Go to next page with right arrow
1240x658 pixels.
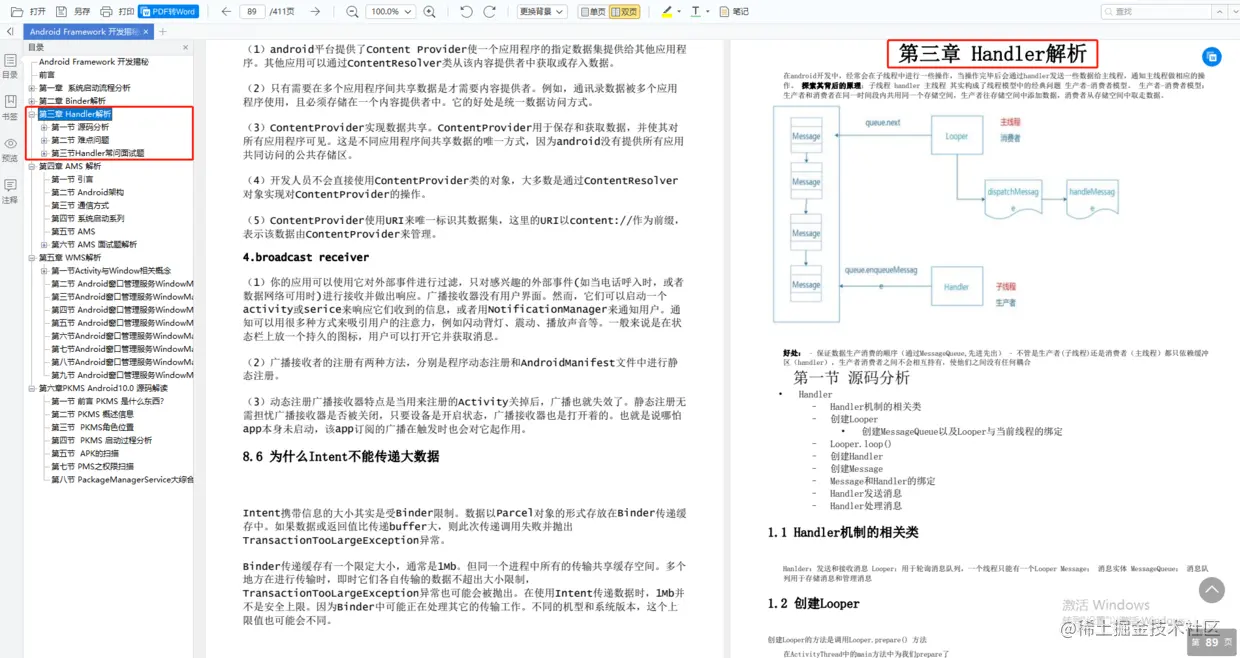(316, 12)
